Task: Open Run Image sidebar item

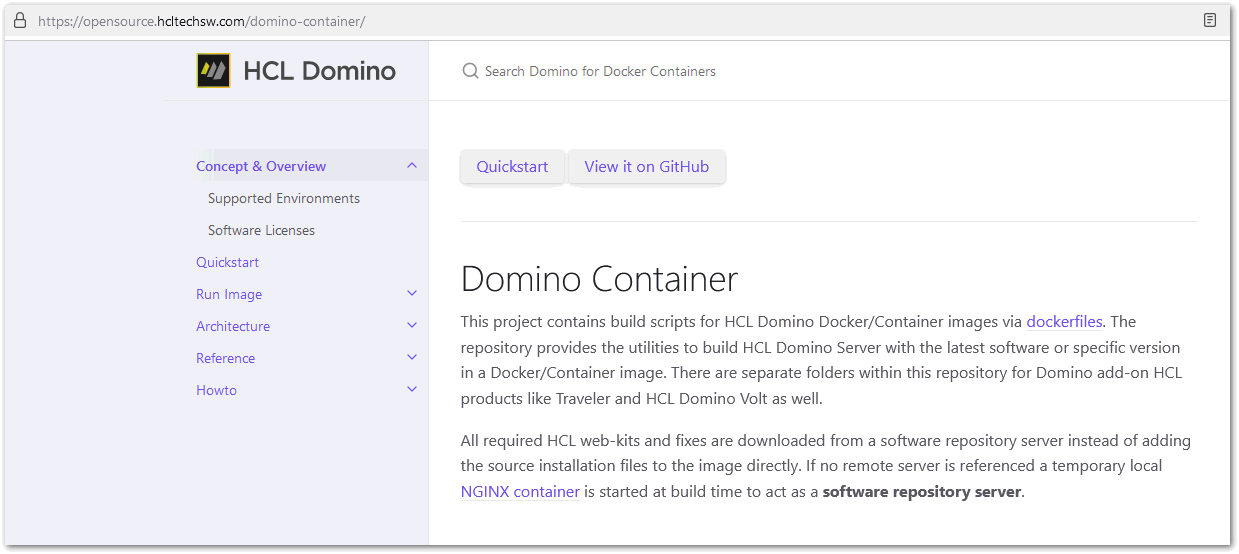Action: coord(229,294)
